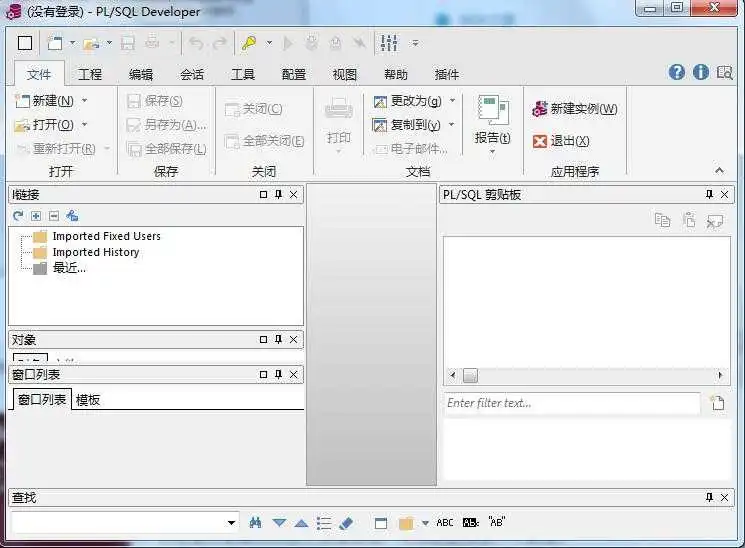The width and height of the screenshot is (745, 548).
Task: Expand the 新建(N) dropdown arrow
Action: (x=85, y=100)
